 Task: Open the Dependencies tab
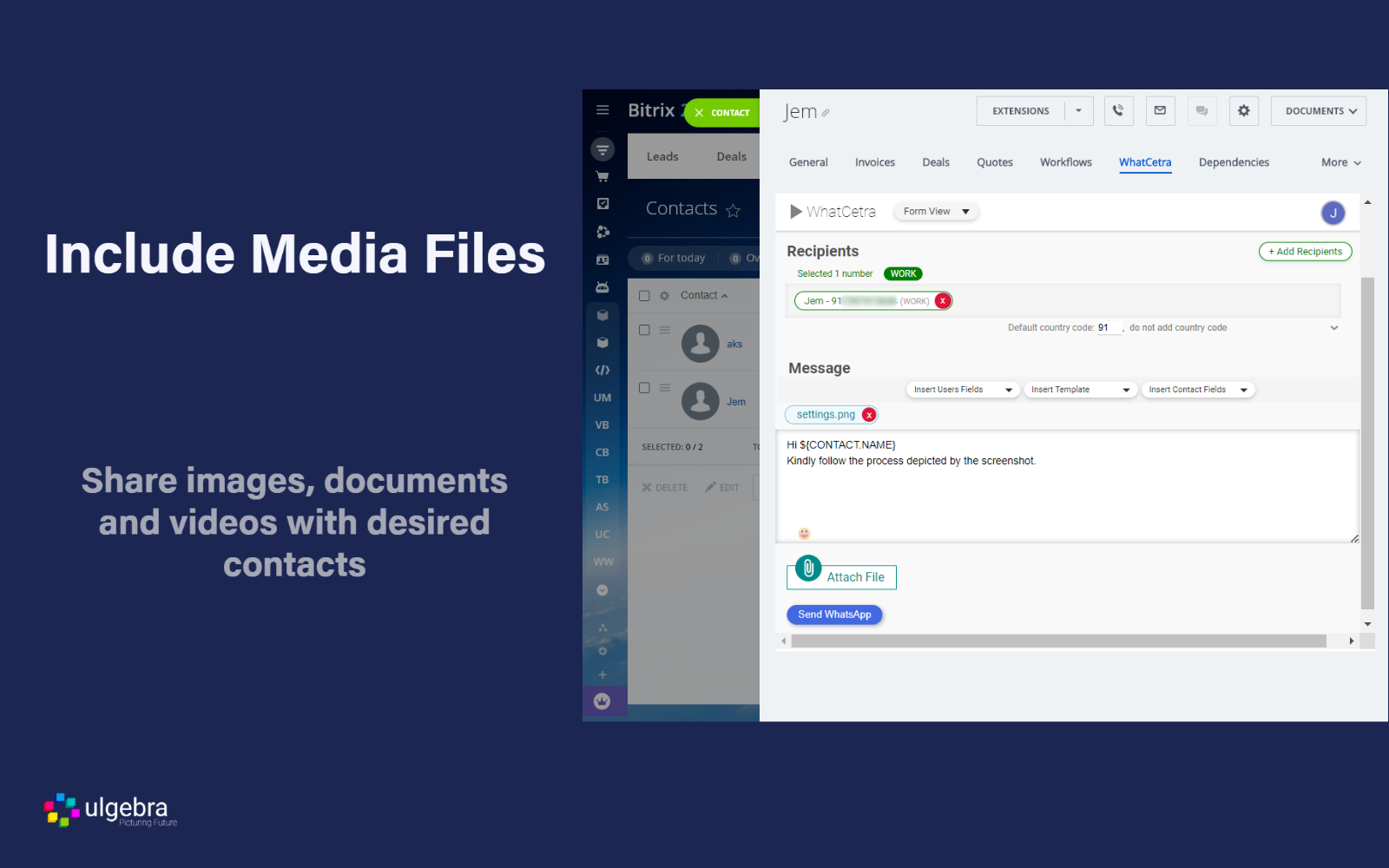click(1234, 162)
